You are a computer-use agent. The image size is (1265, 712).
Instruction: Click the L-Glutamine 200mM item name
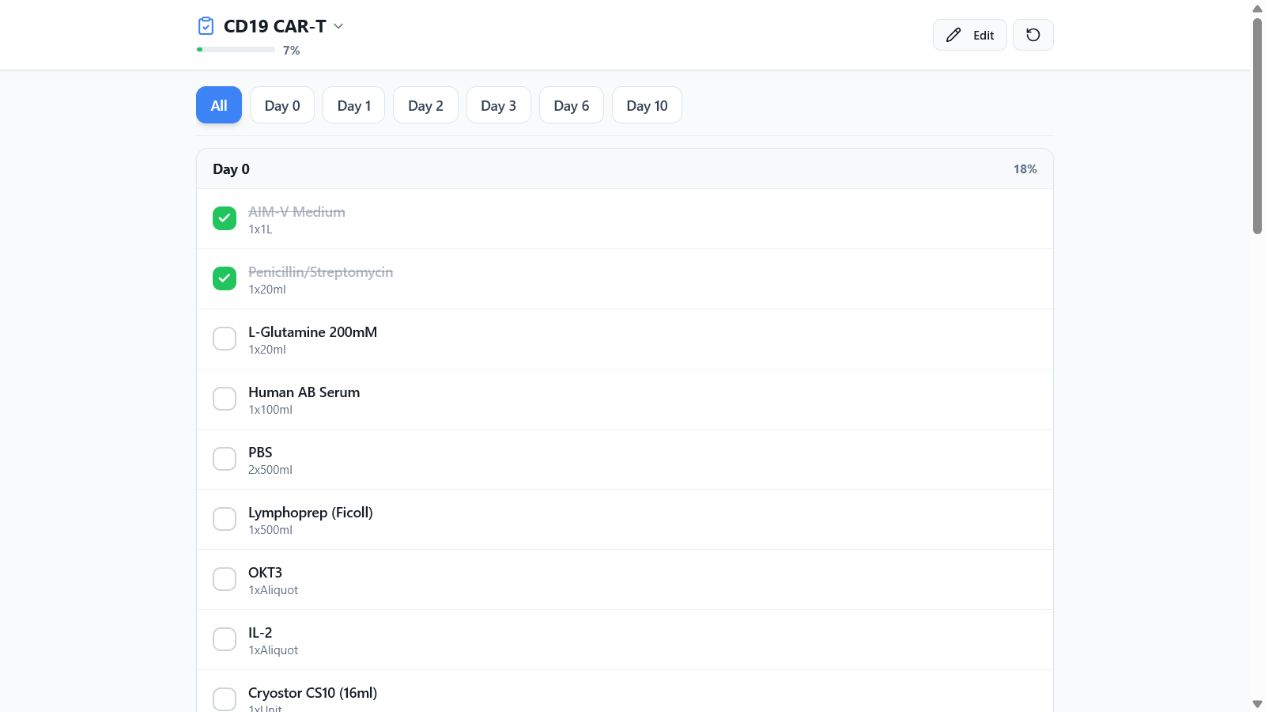coord(313,332)
